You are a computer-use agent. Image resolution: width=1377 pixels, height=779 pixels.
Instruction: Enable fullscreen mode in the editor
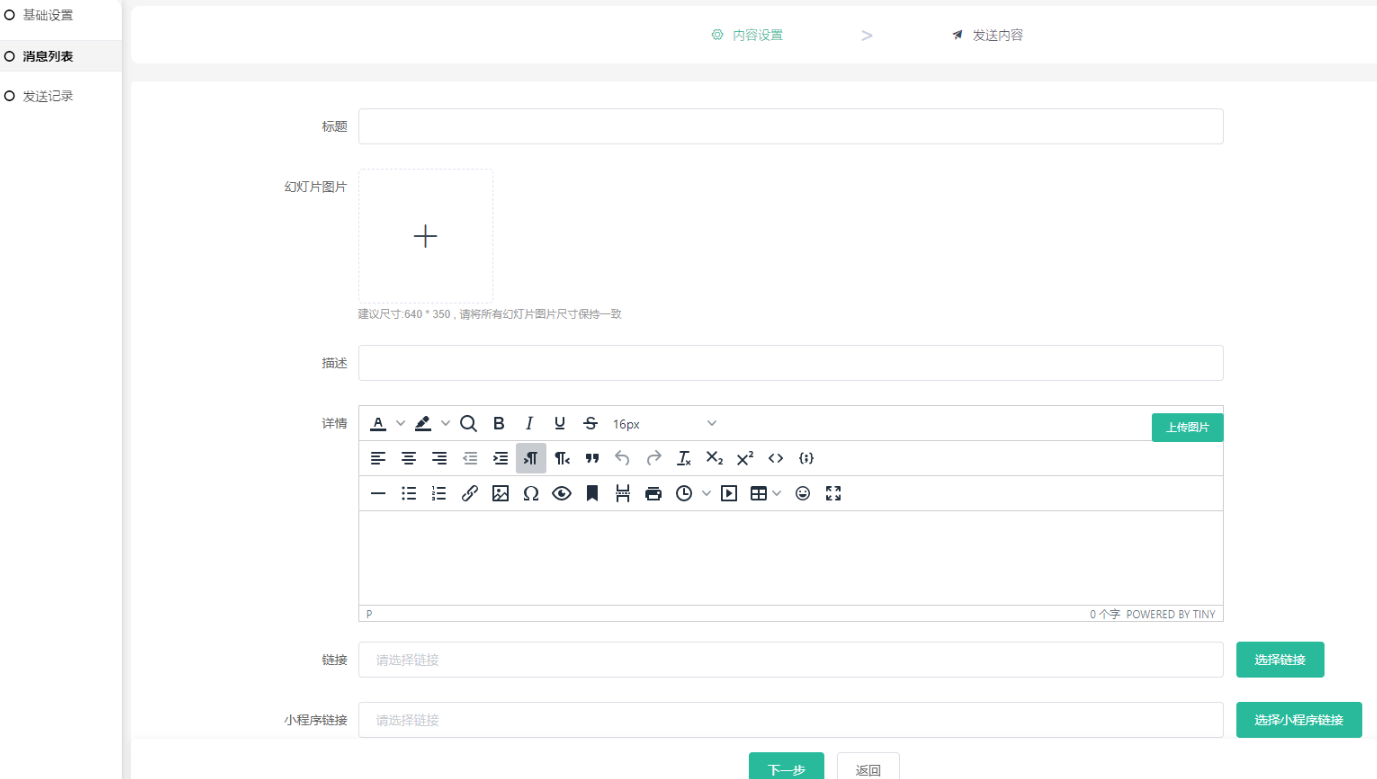click(833, 493)
